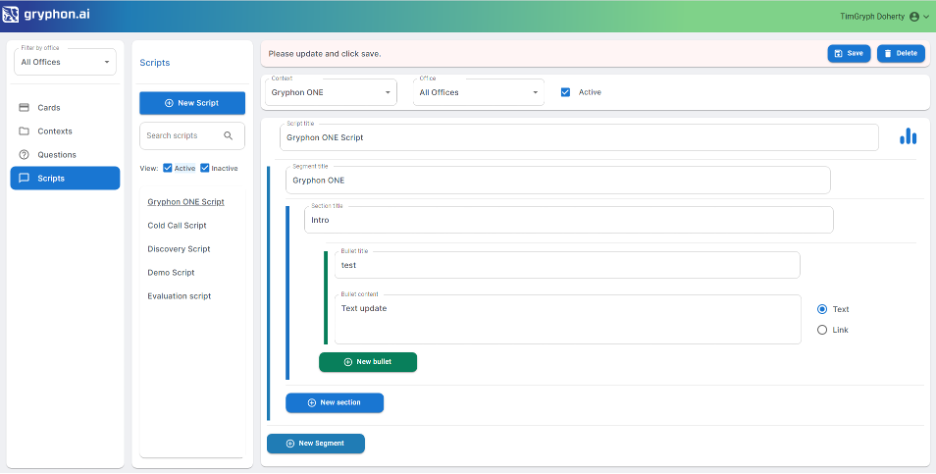Open Gryphon ONE Script in list
The height and width of the screenshot is (474, 936).
[186, 202]
